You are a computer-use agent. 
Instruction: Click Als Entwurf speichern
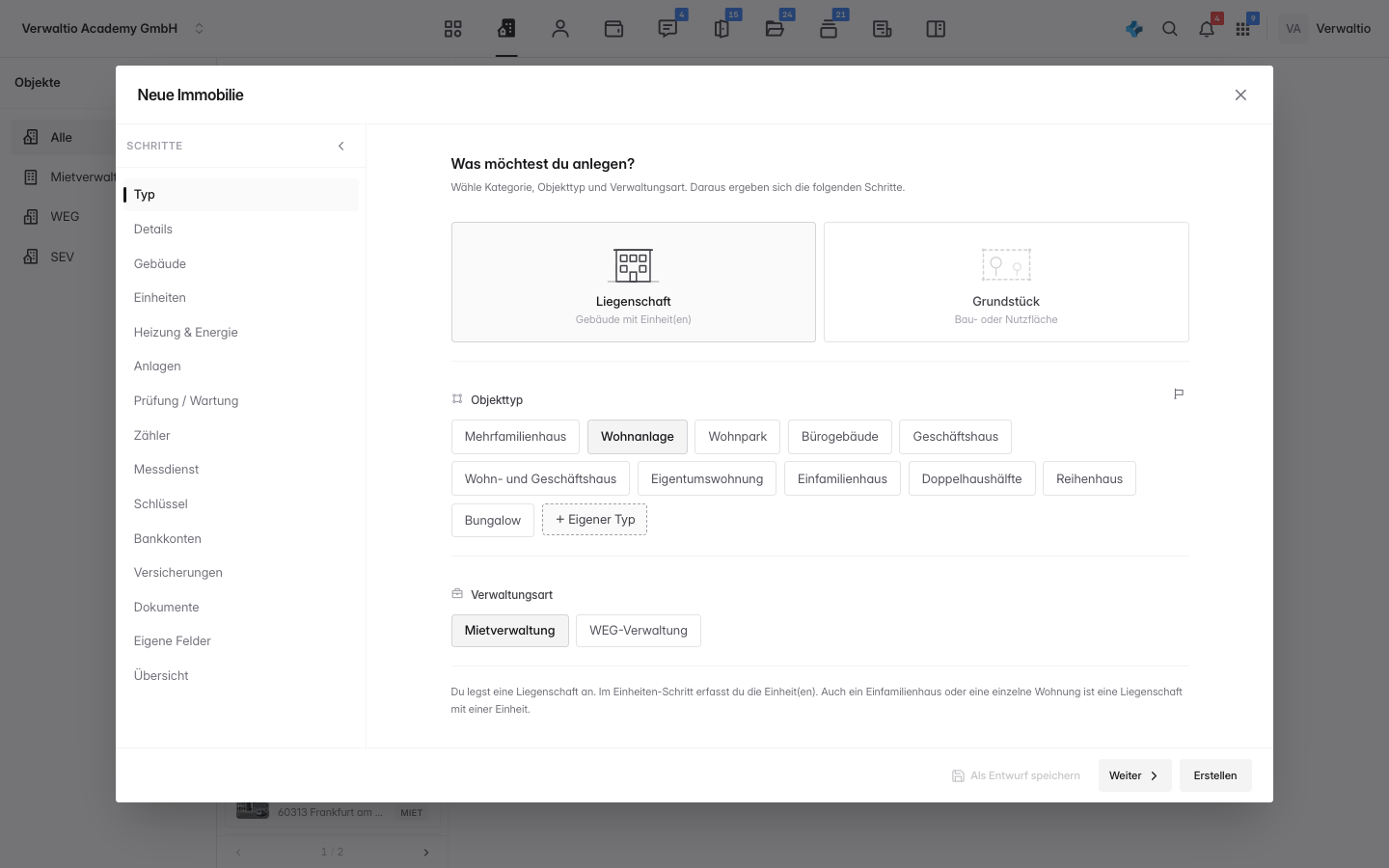pyautogui.click(x=1016, y=775)
